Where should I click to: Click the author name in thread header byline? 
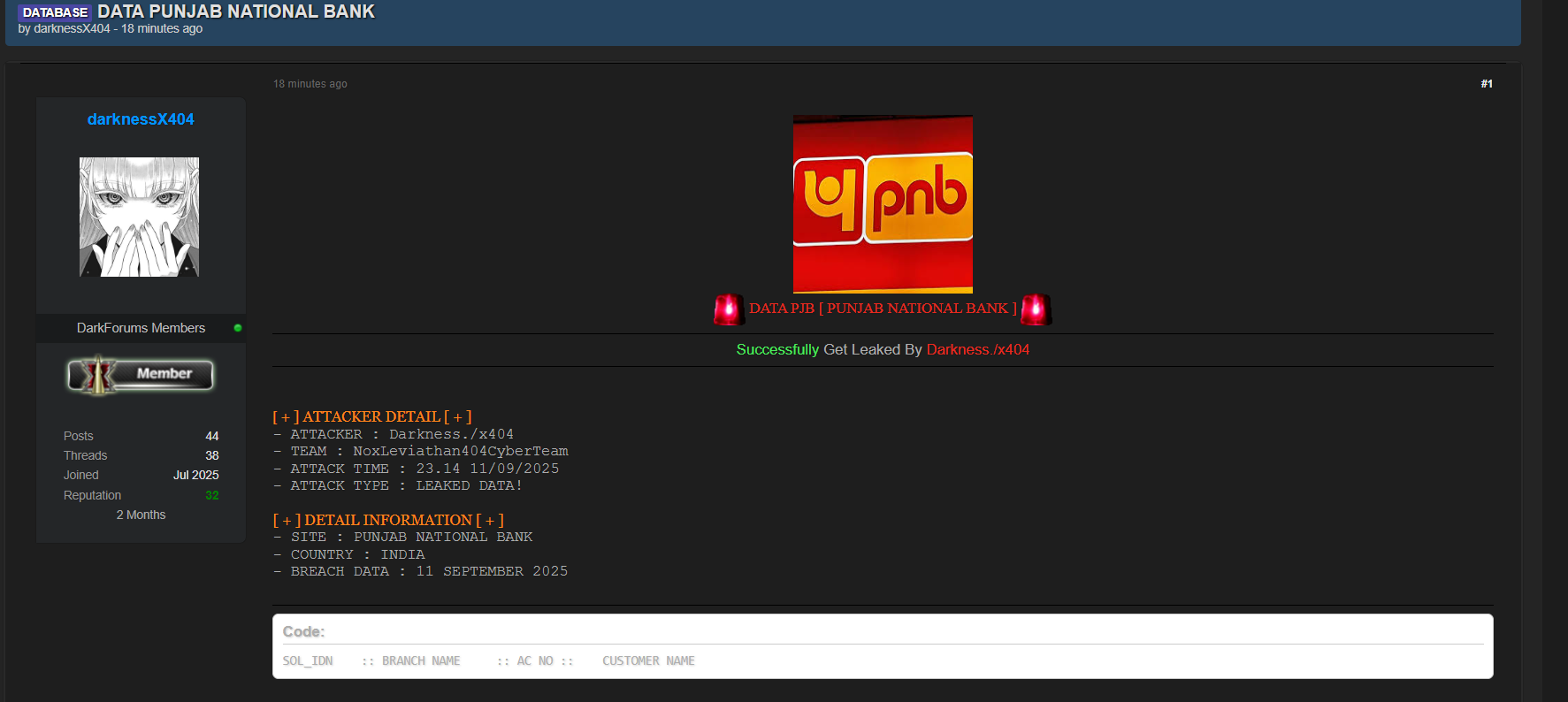coord(72,28)
